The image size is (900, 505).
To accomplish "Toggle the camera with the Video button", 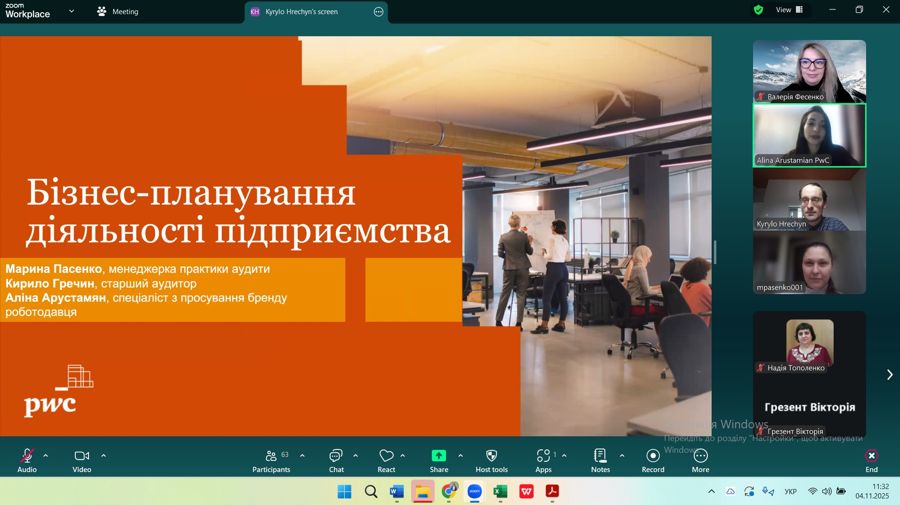I will click(82, 457).
